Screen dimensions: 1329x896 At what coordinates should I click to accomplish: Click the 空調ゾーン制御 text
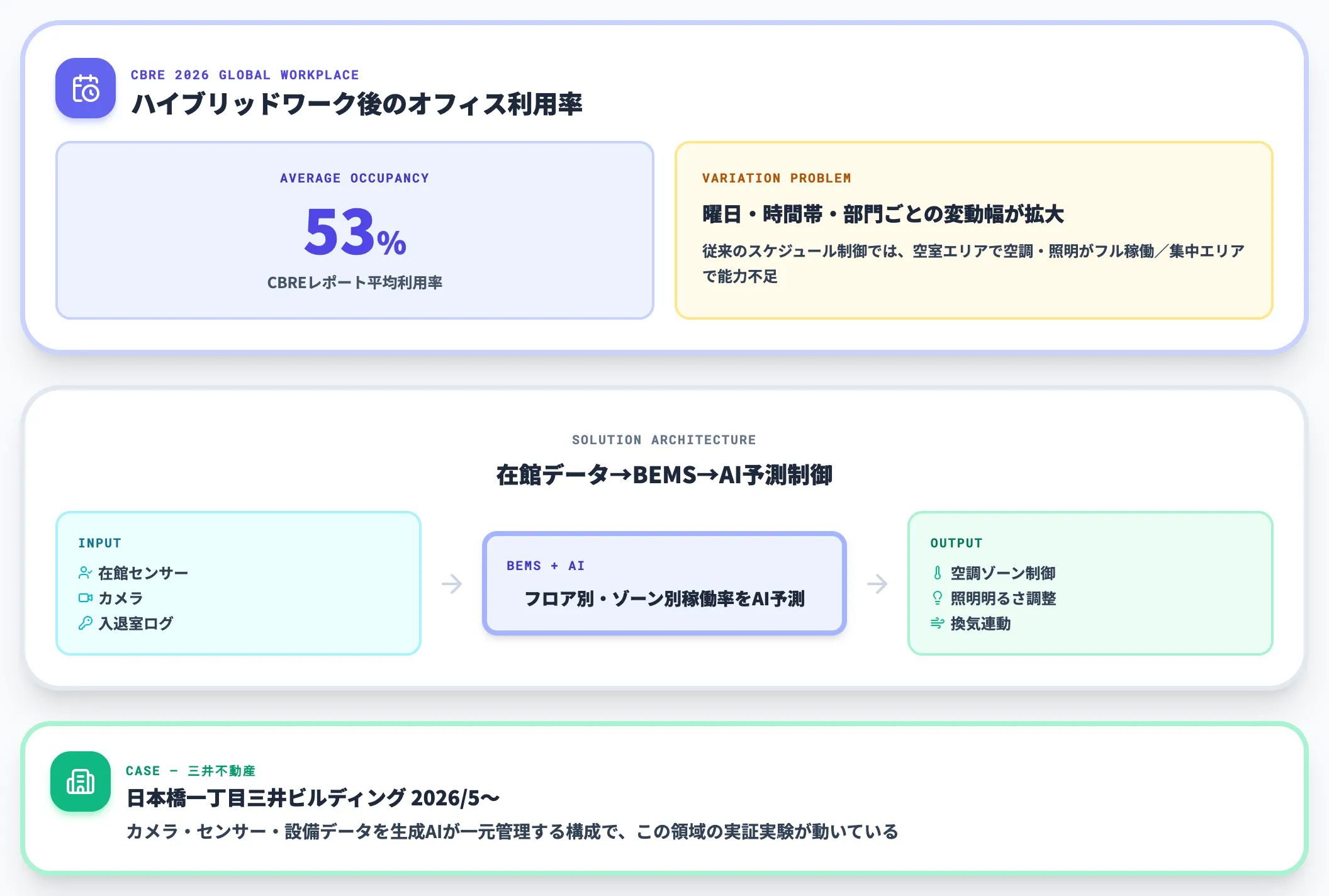pyautogui.click(x=1003, y=573)
